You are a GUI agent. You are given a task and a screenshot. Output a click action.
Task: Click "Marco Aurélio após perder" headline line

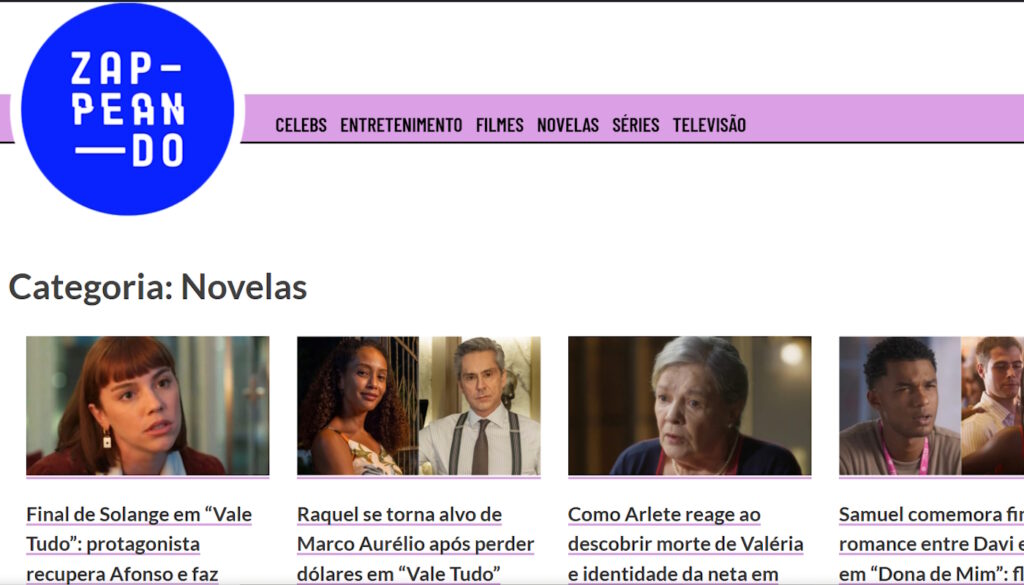[415, 544]
